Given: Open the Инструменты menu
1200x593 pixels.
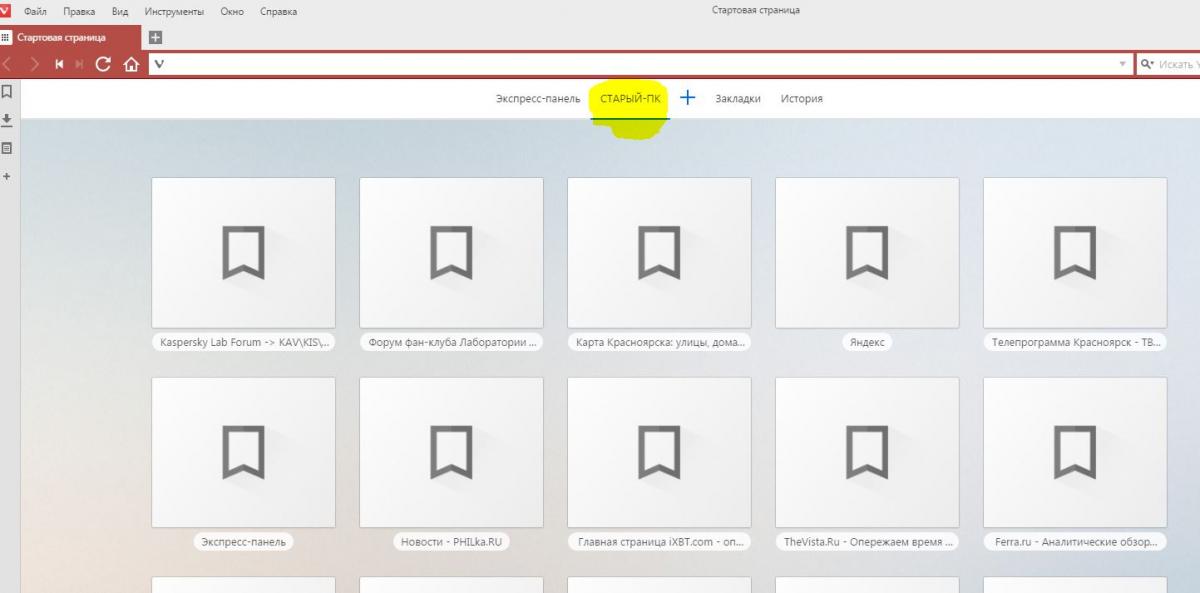Looking at the screenshot, I should (x=174, y=12).
